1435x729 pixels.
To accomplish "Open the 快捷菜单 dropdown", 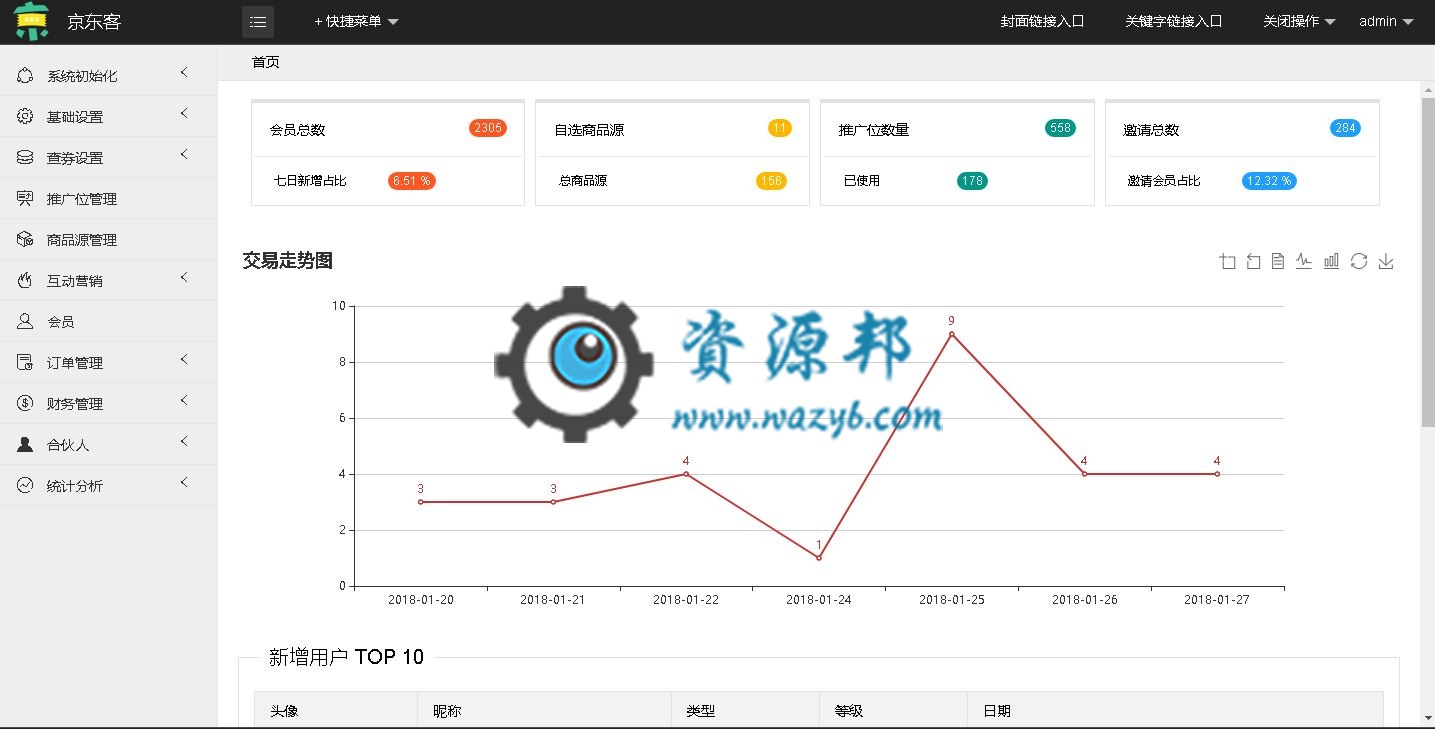I will (356, 21).
